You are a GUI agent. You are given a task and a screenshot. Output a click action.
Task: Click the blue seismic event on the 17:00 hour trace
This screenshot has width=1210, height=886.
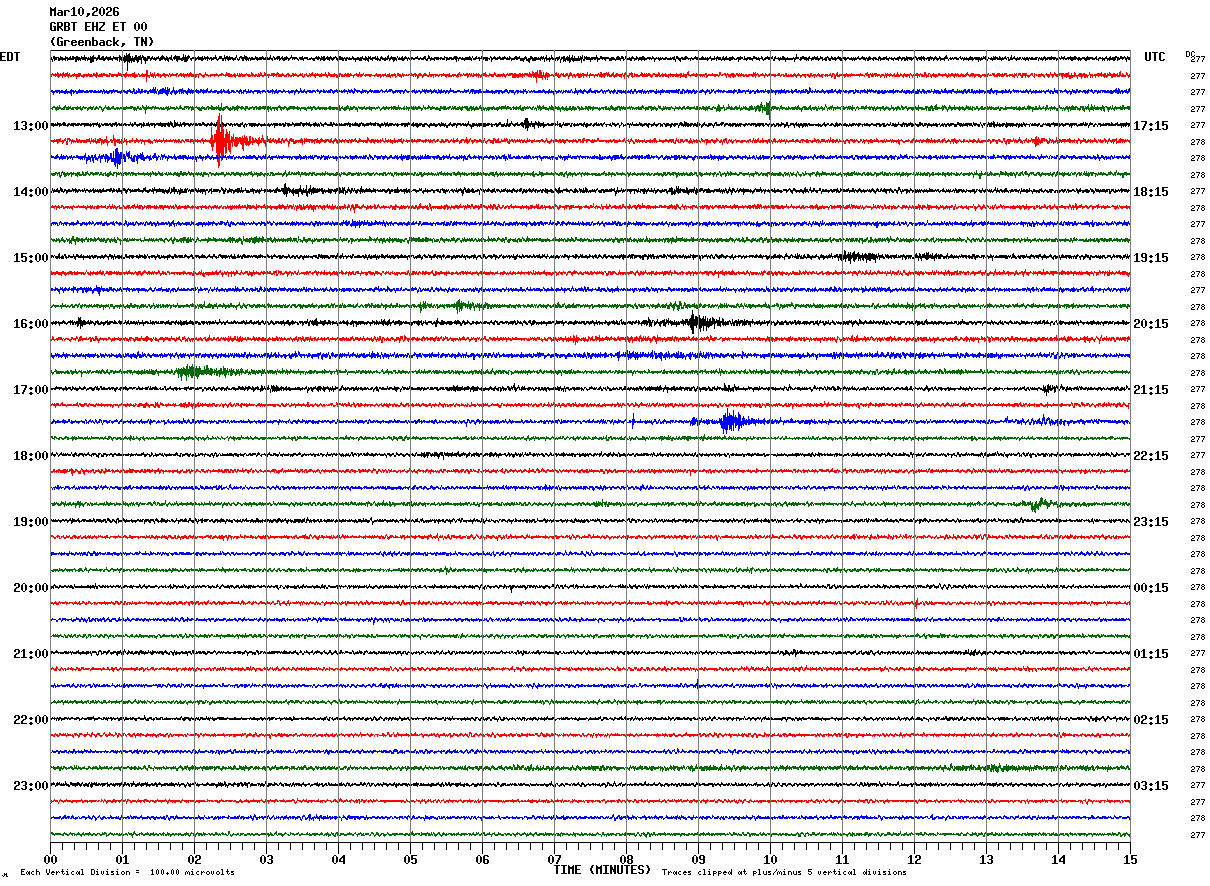pos(732,421)
